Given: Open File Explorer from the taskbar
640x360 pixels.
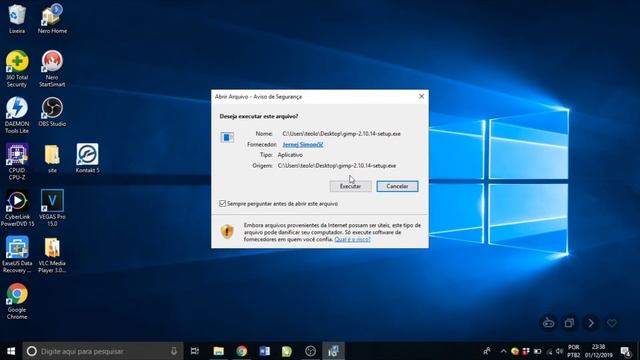Looking at the screenshot, I should 219,351.
